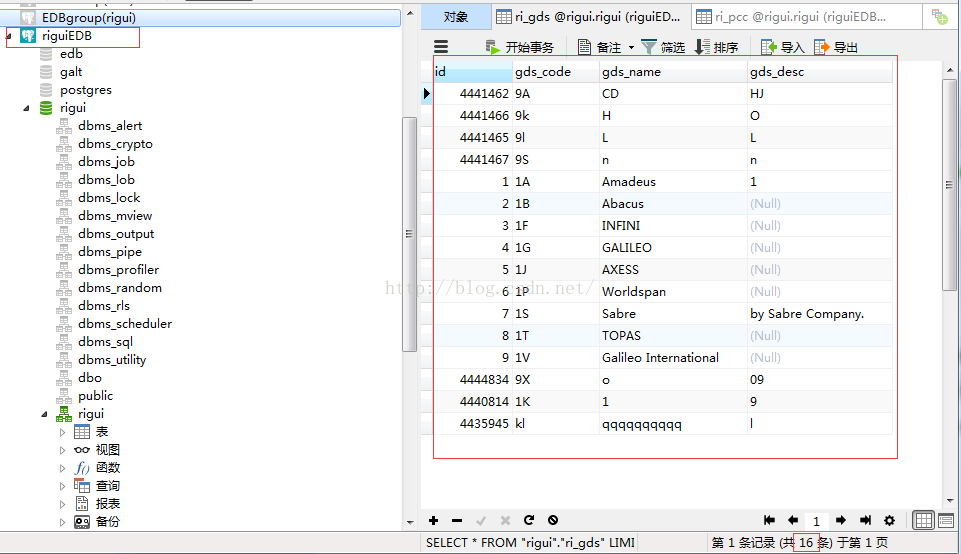Viewport: 961px width, 554px height.
Task: Click the Sort (排序) button
Action: (716, 47)
